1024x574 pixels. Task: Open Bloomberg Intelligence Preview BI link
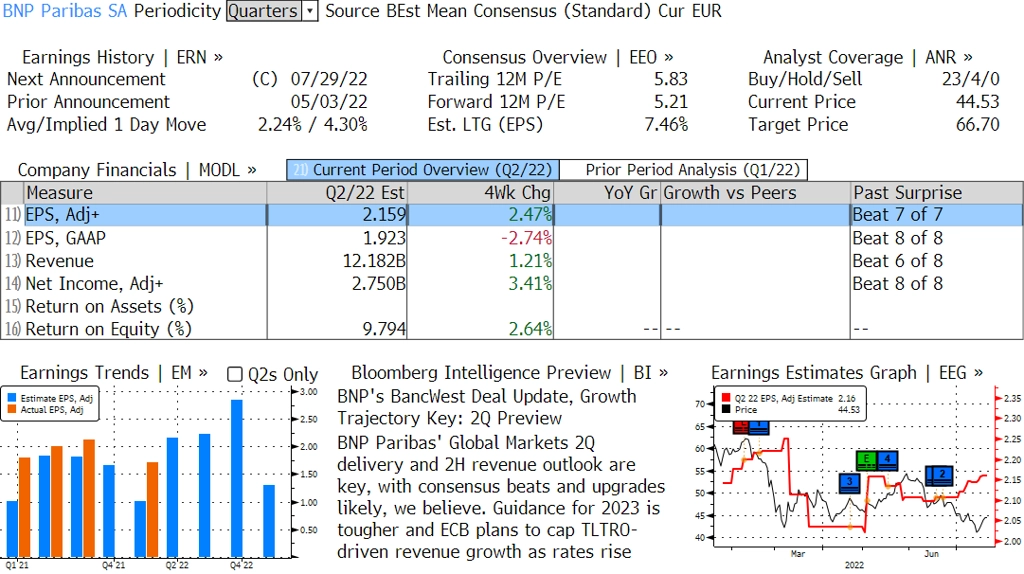[509, 373]
